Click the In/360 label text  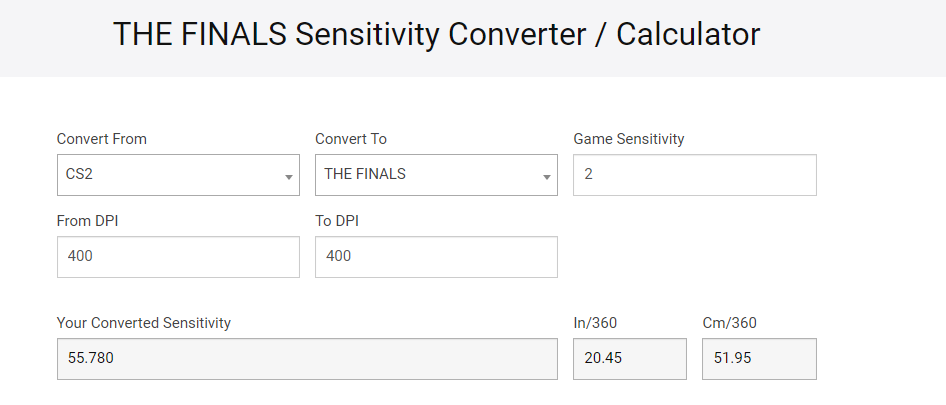click(x=597, y=323)
